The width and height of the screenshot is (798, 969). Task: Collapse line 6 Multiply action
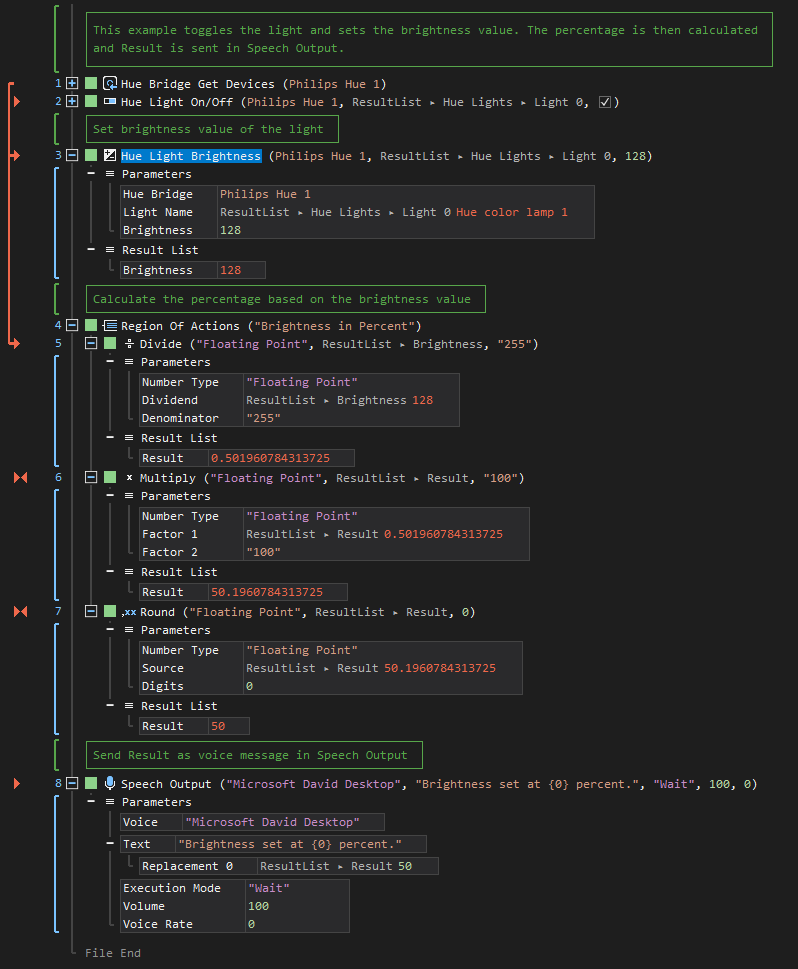coord(91,478)
